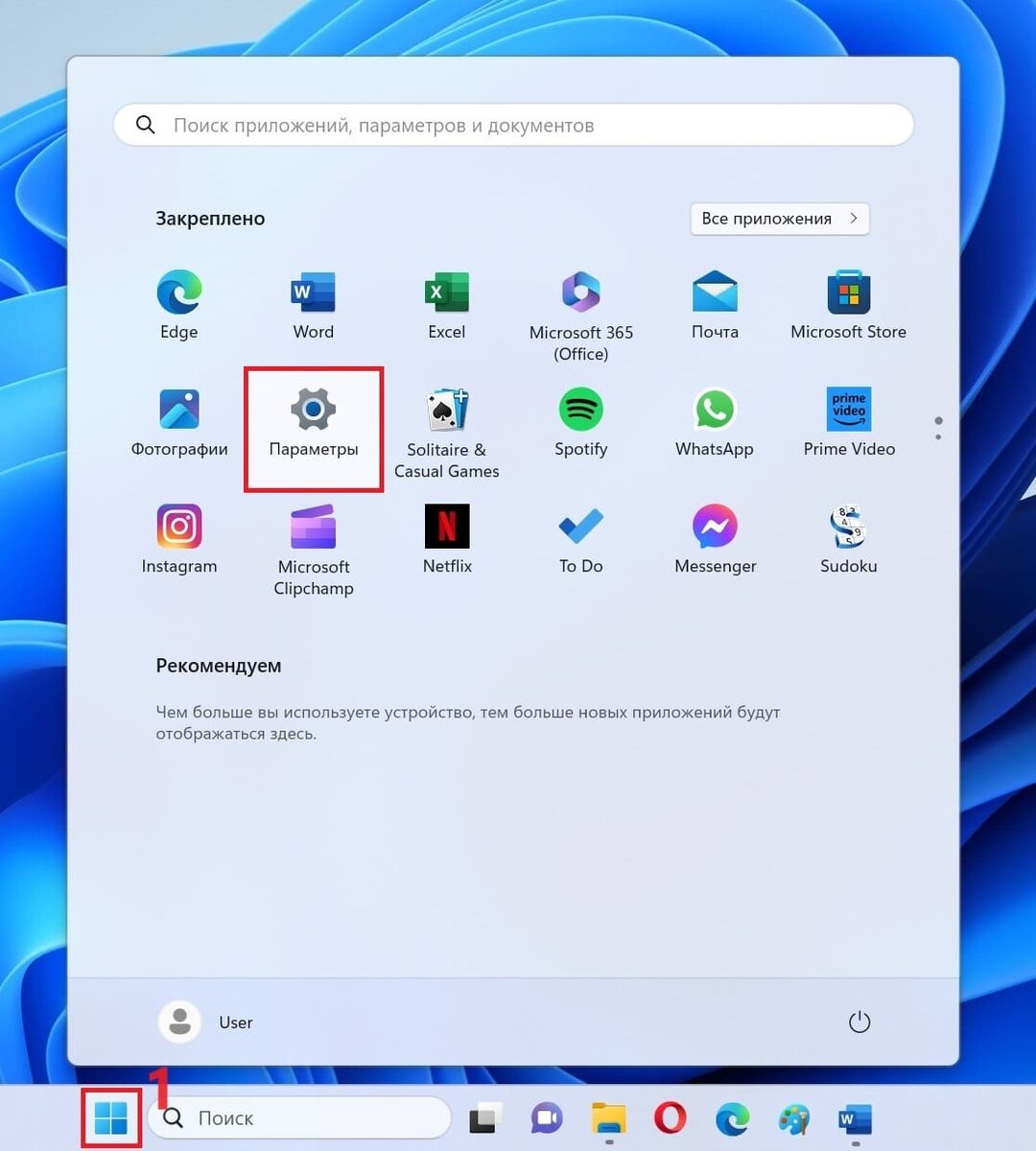Open the power options button
The width and height of the screenshot is (1036, 1151).
(859, 1022)
